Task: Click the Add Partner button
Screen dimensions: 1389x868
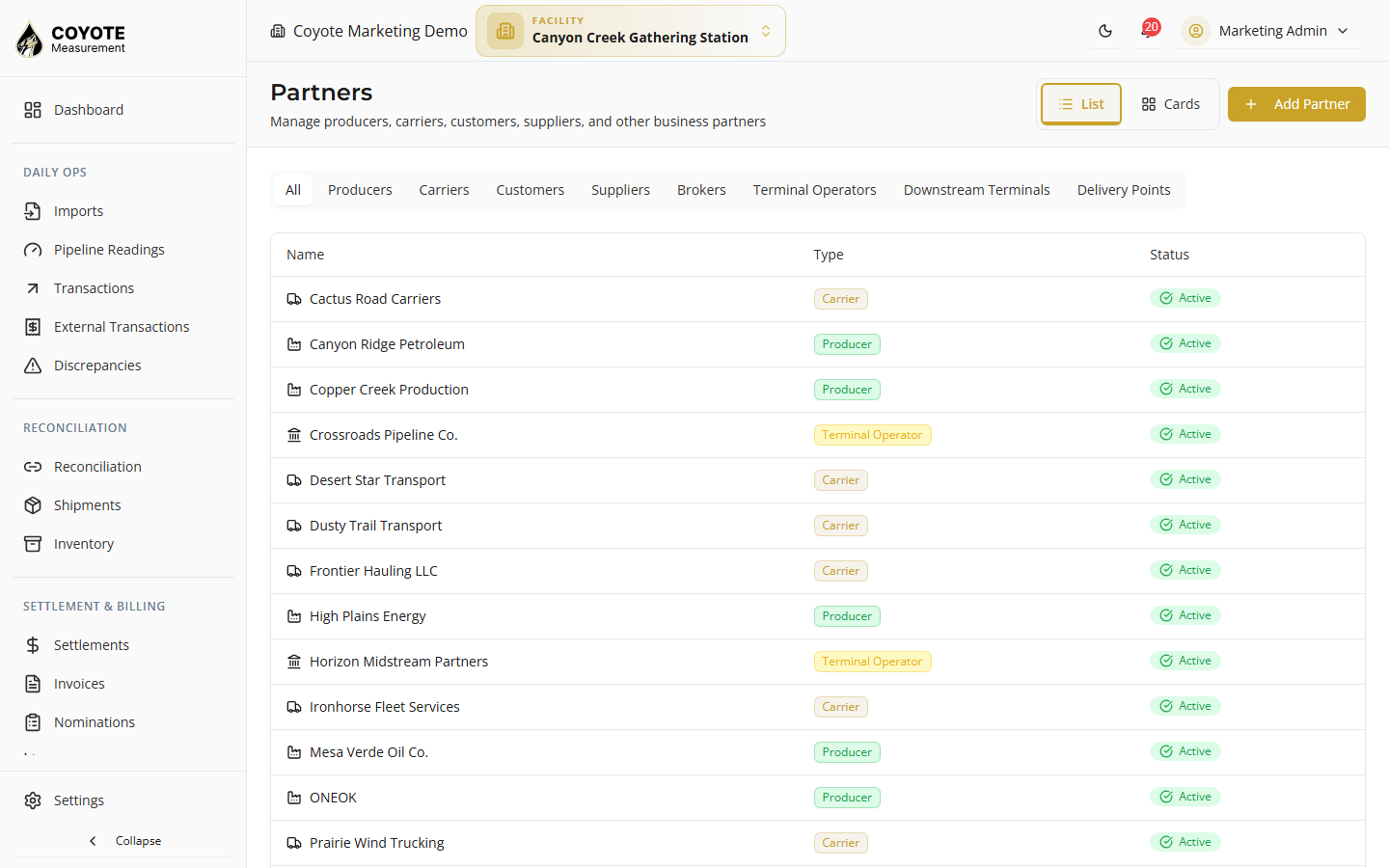Action: click(1296, 104)
